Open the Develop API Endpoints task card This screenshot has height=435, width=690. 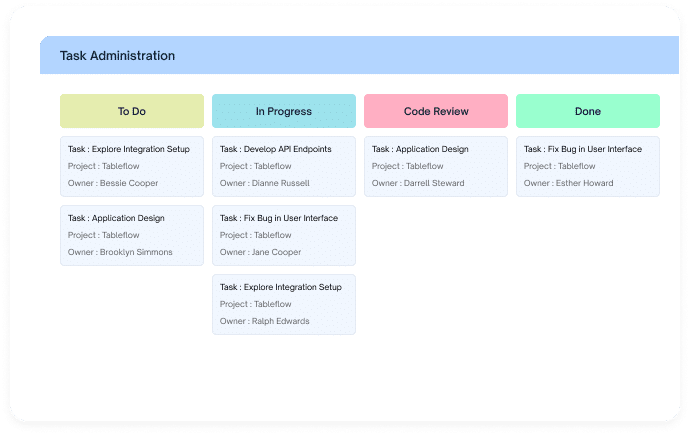(284, 166)
